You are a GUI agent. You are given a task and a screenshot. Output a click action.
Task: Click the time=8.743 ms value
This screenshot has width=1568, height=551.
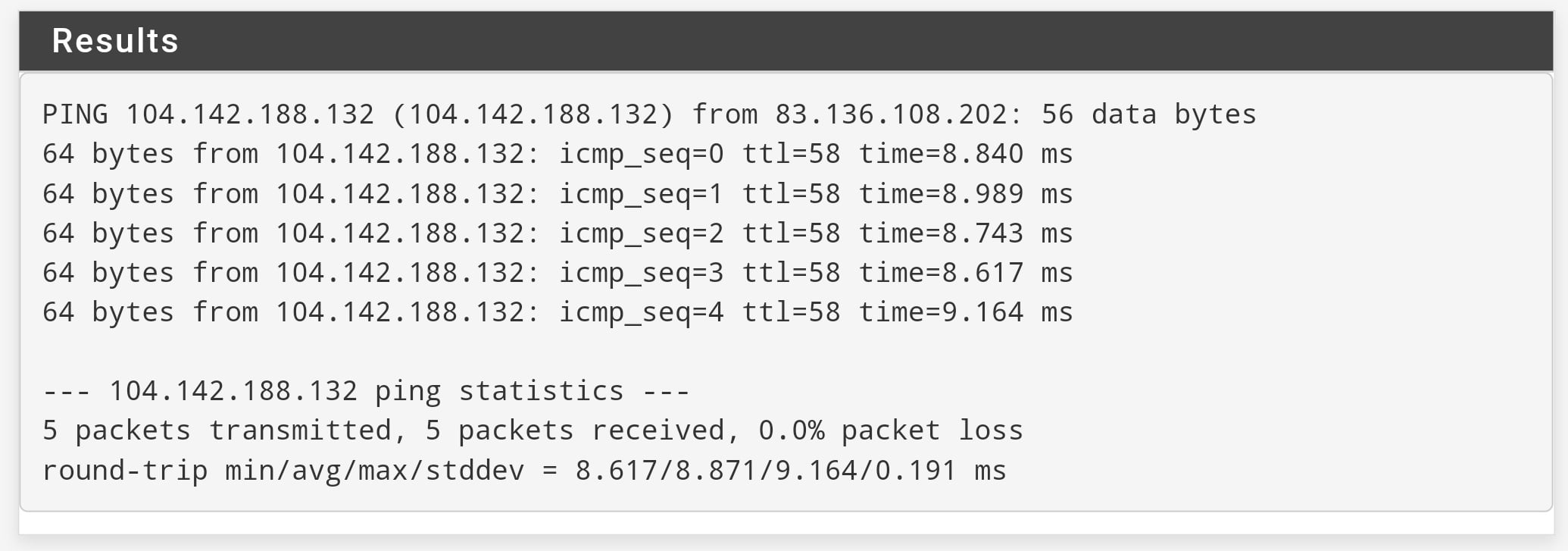point(966,233)
